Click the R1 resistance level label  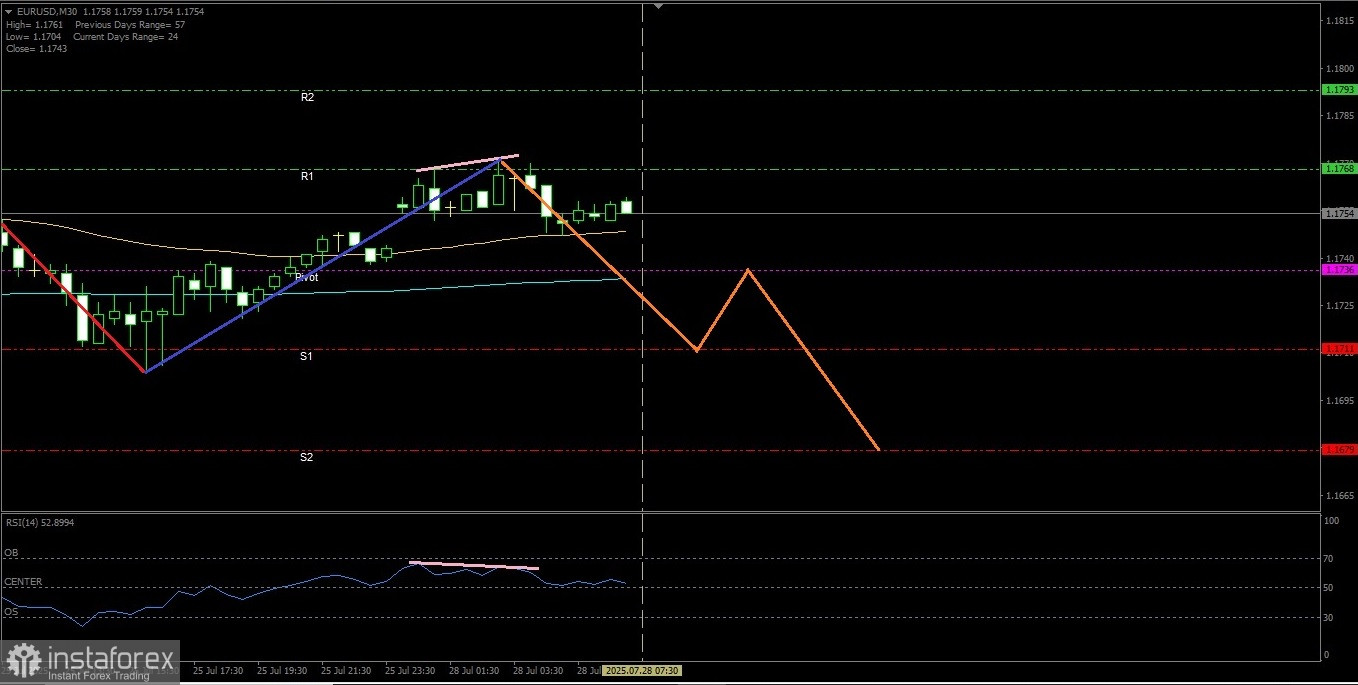(307, 176)
